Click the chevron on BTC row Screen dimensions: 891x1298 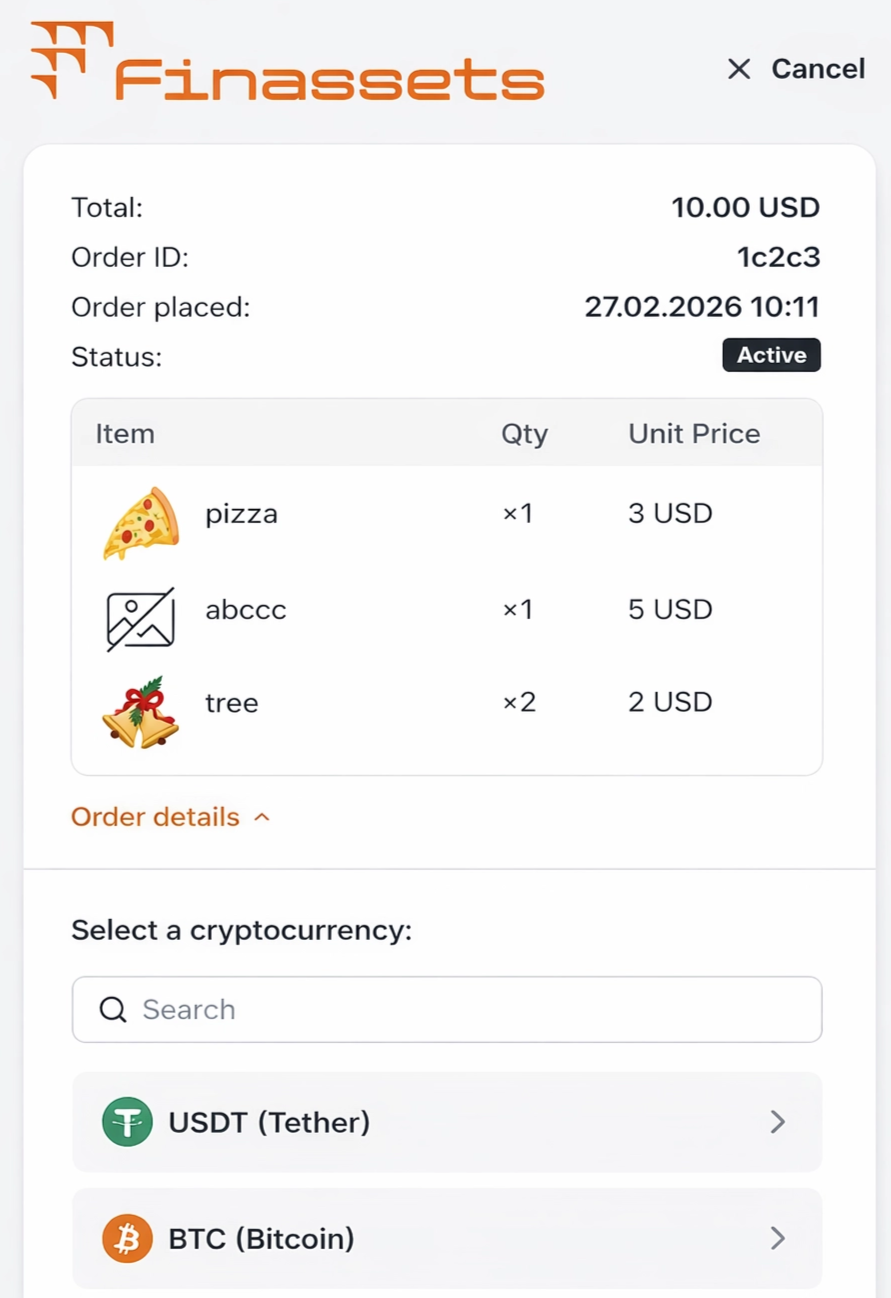(777, 1239)
